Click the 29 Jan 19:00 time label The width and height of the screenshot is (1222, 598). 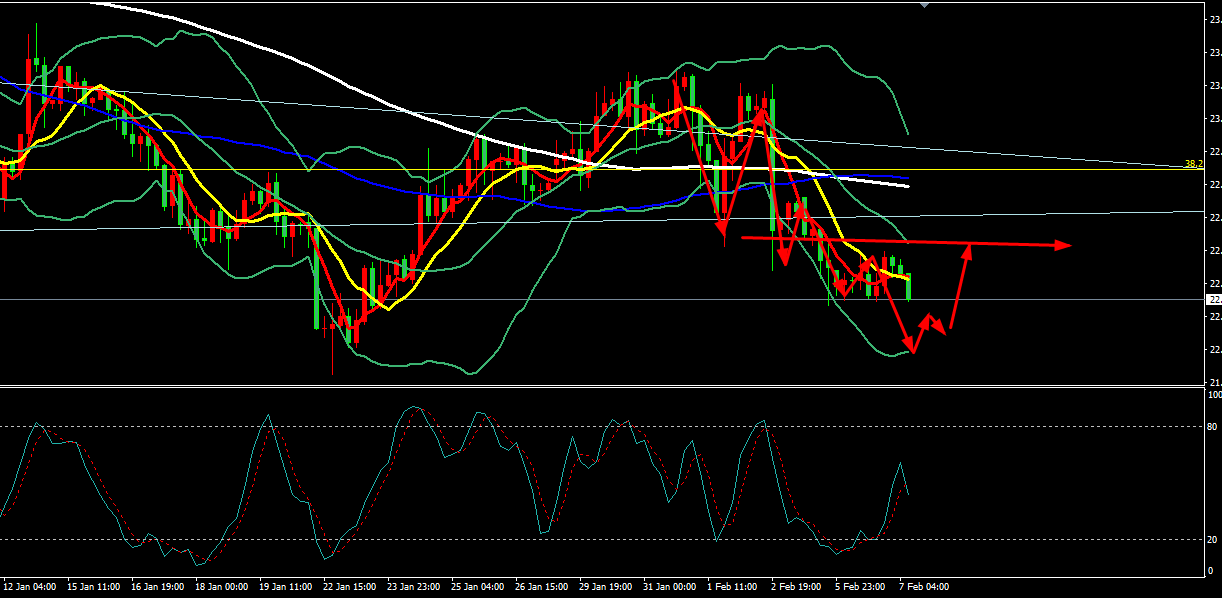[604, 585]
